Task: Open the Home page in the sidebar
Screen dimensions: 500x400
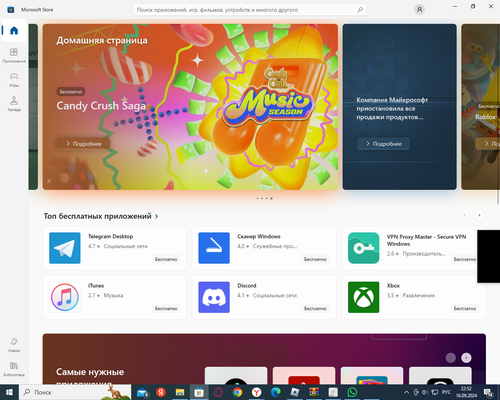Action: click(14, 31)
